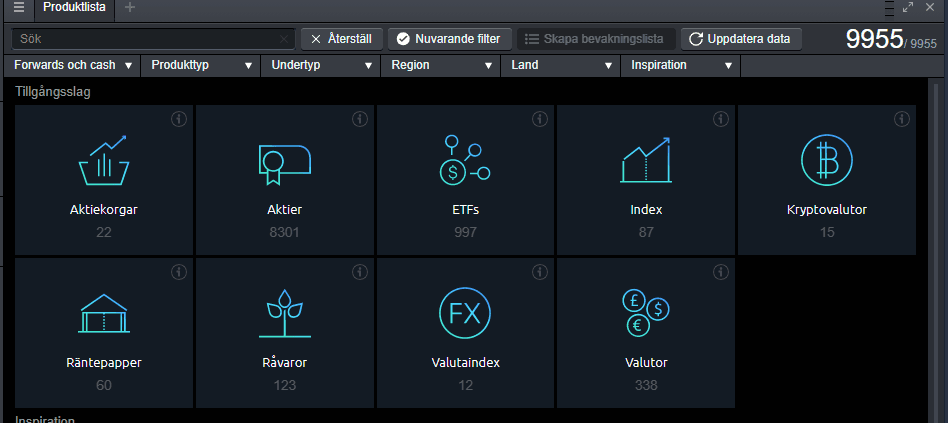Screen dimensions: 948x423
Task: Select the Valutor currency coins icon
Action: pyautogui.click(x=646, y=313)
